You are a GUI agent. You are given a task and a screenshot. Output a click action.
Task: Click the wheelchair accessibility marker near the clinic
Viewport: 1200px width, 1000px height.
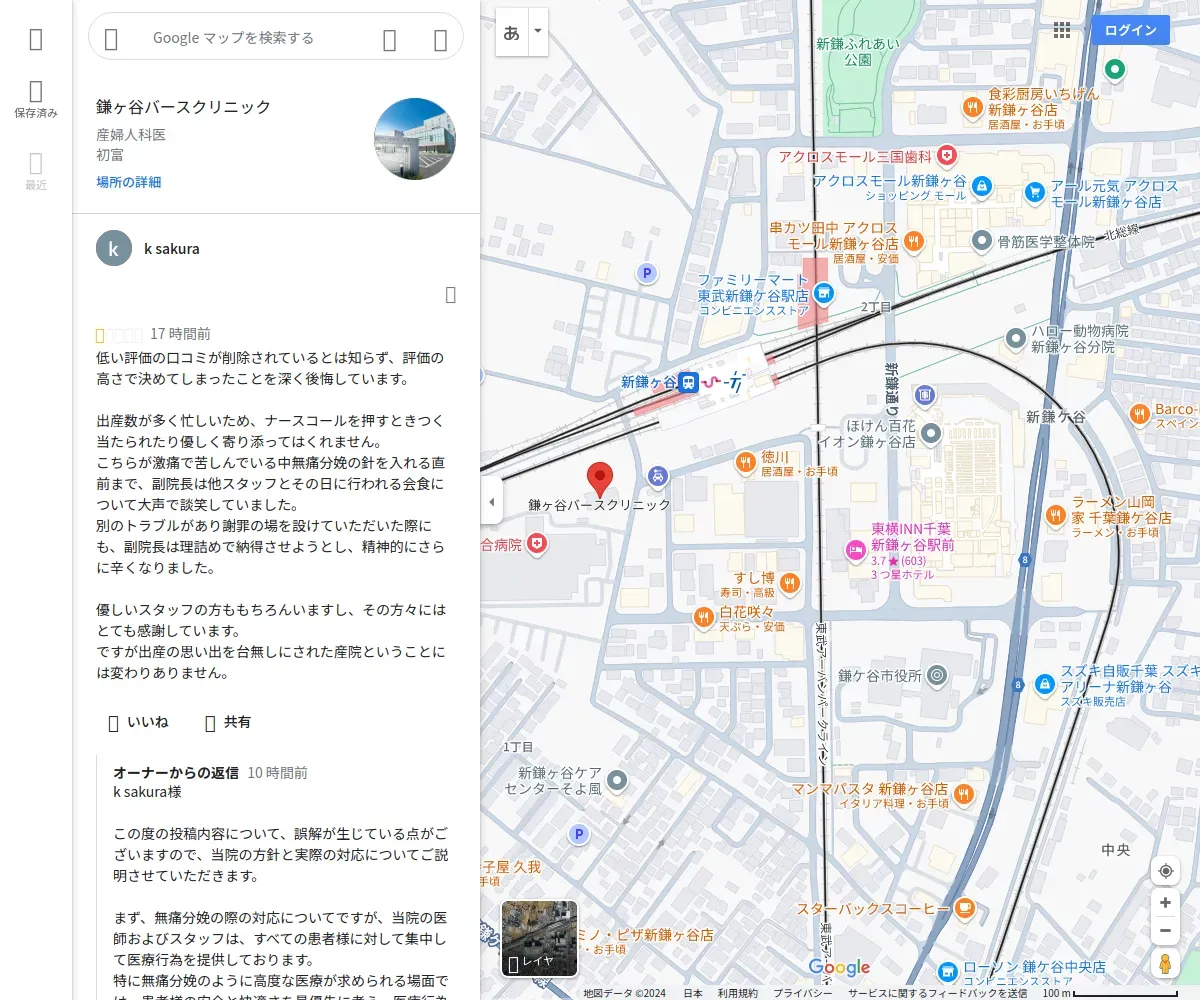657,476
